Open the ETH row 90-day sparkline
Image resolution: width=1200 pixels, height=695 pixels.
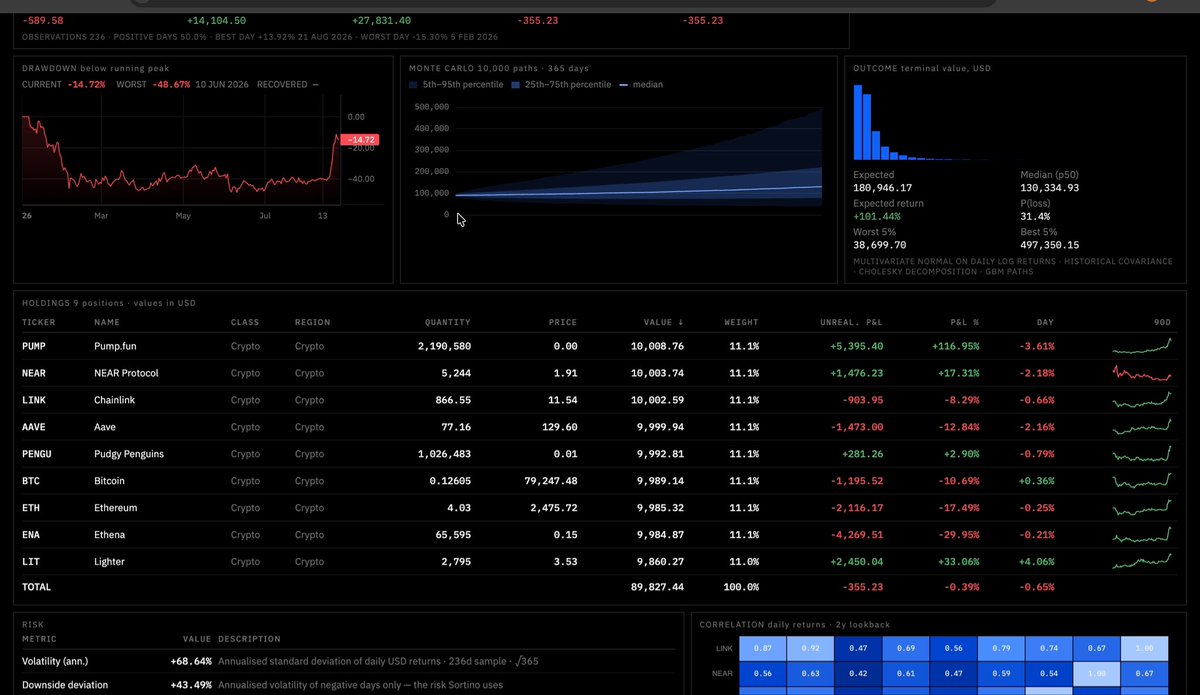(1142, 508)
